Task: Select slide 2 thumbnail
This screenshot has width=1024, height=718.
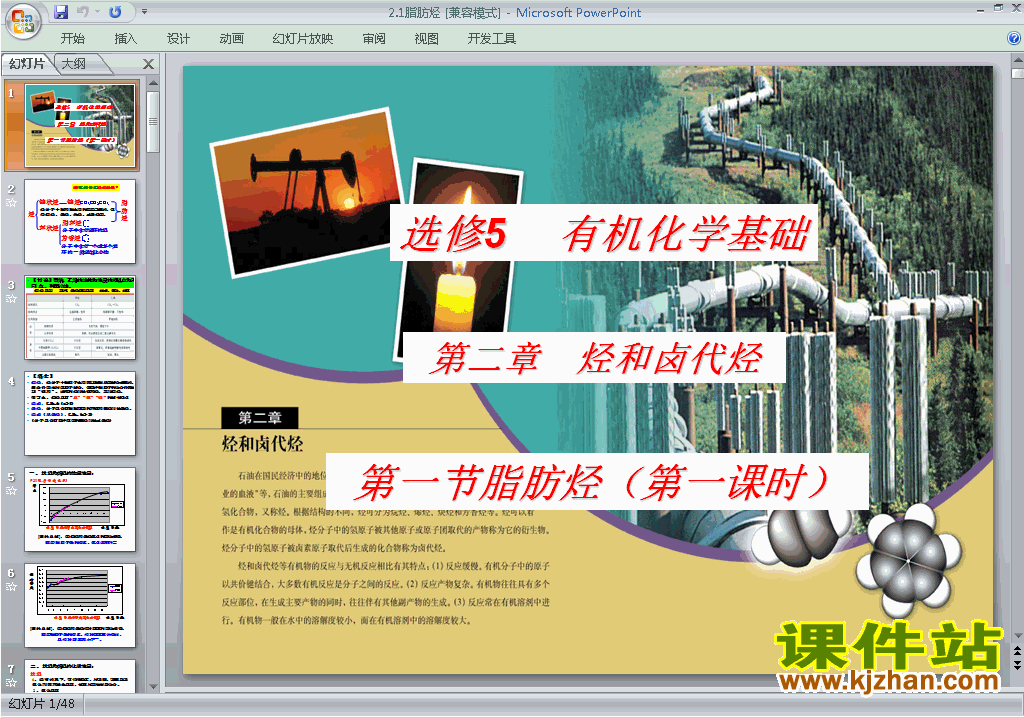Action: (x=80, y=221)
